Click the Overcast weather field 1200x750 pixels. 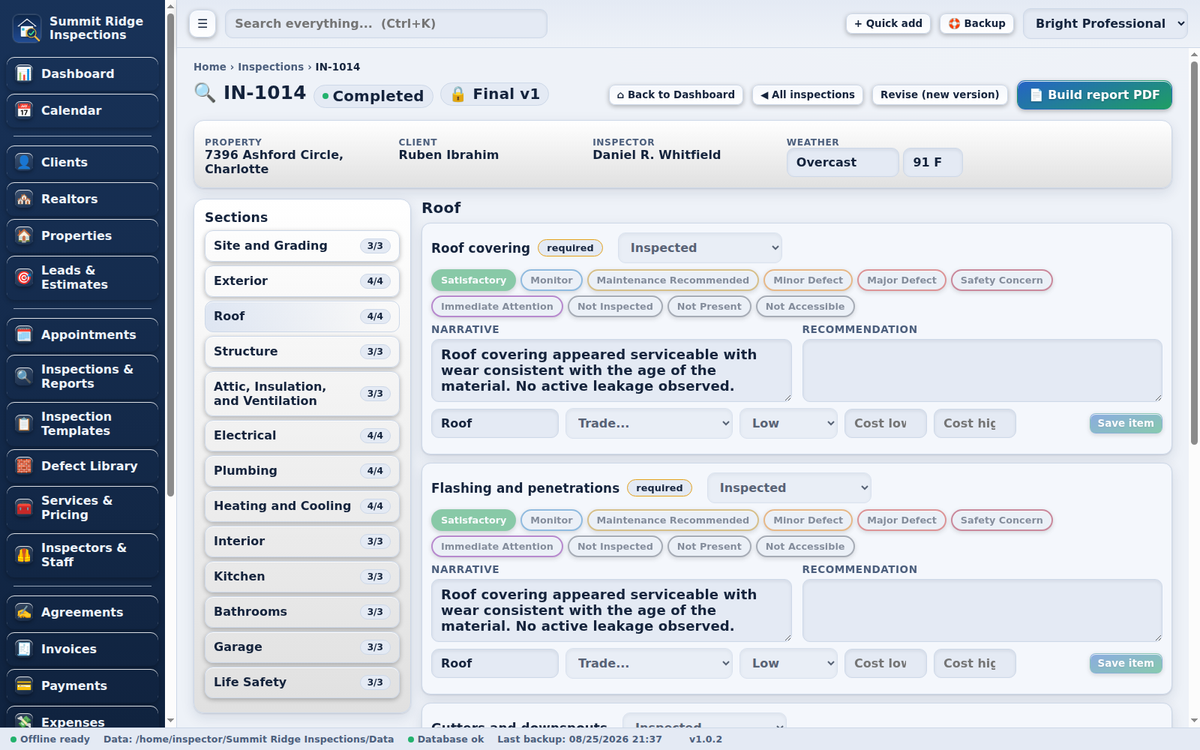tap(842, 162)
